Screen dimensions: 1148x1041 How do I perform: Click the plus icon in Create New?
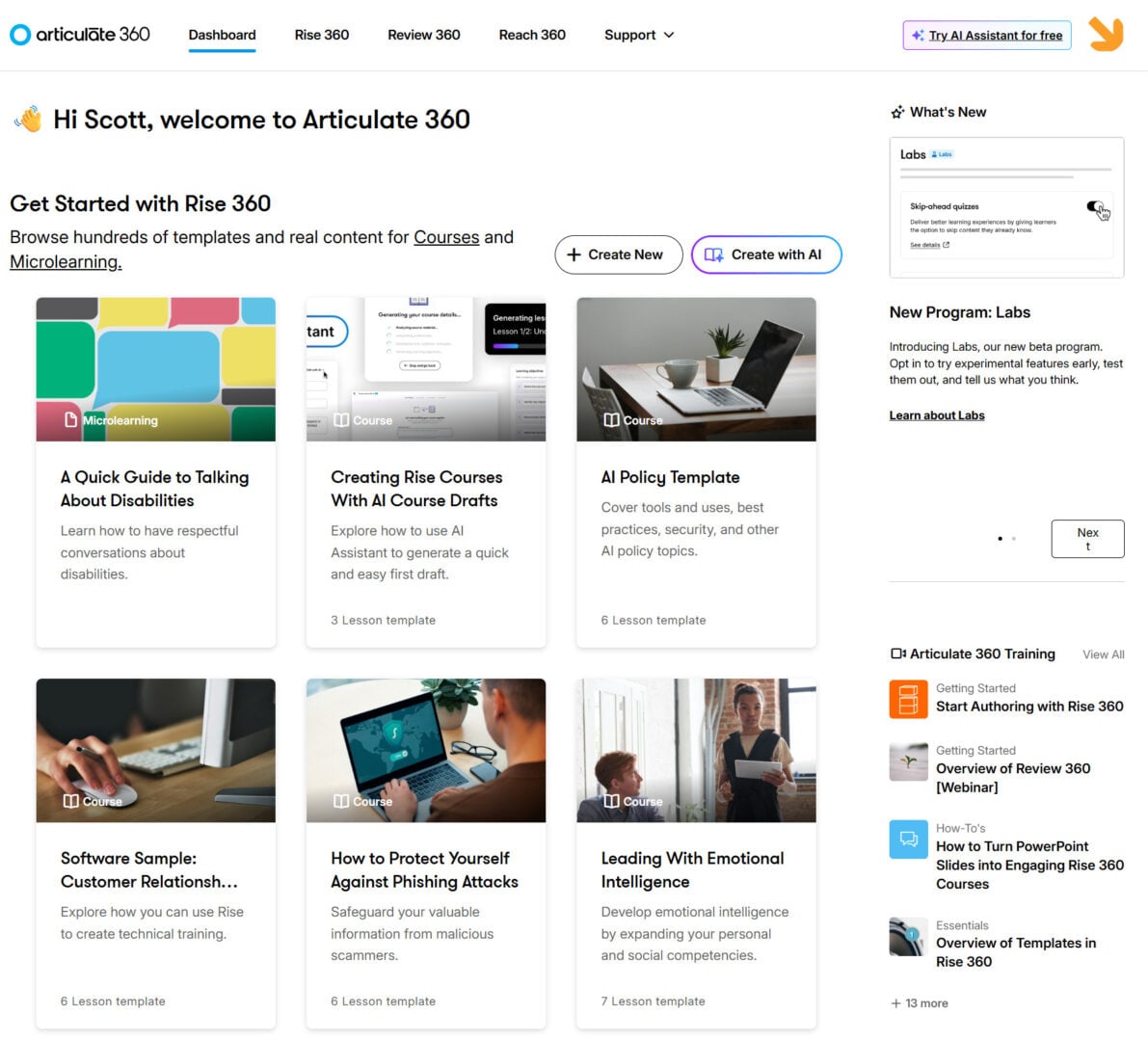(x=574, y=254)
